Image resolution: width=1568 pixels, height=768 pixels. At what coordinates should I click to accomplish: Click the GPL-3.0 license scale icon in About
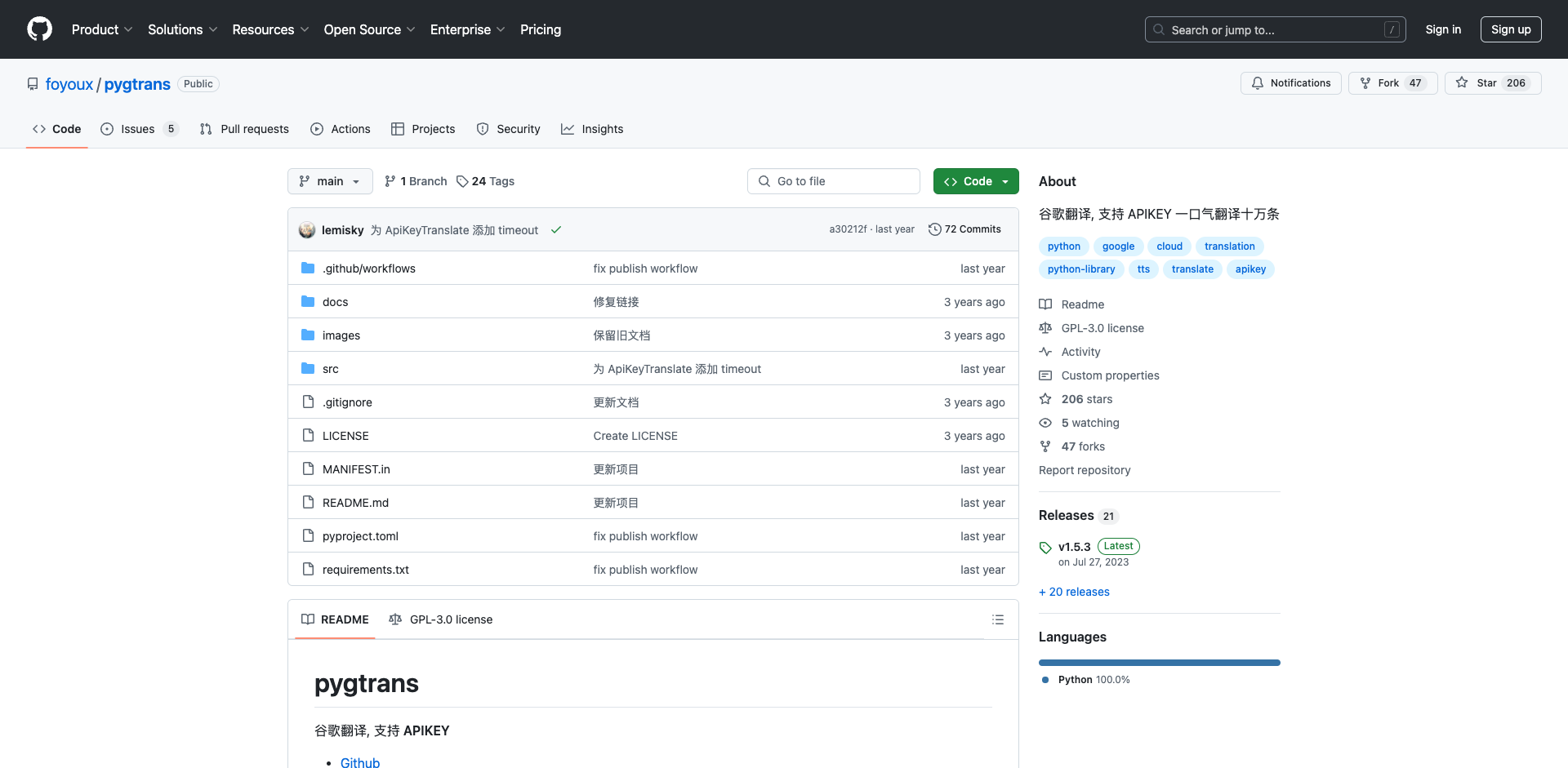(1045, 328)
